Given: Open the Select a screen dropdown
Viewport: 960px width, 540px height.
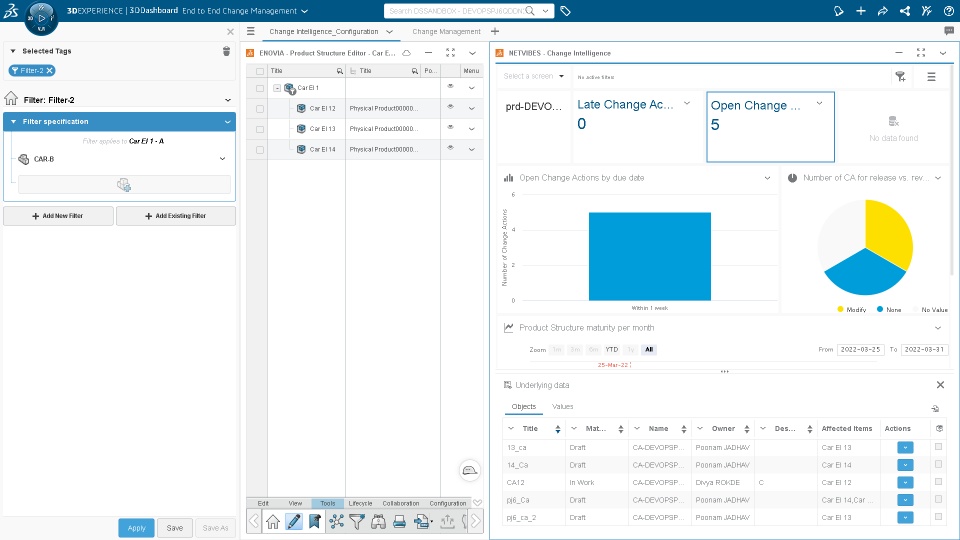Looking at the screenshot, I should point(533,77).
